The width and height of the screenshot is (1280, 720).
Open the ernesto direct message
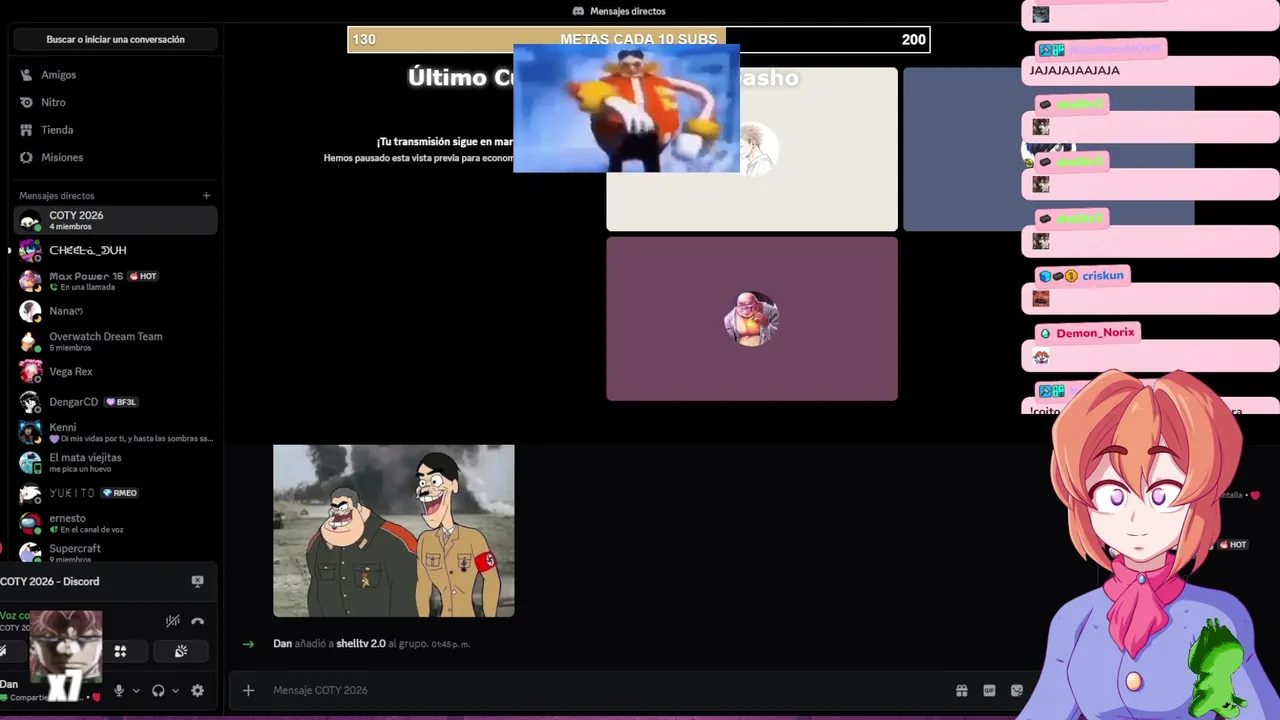coord(115,524)
